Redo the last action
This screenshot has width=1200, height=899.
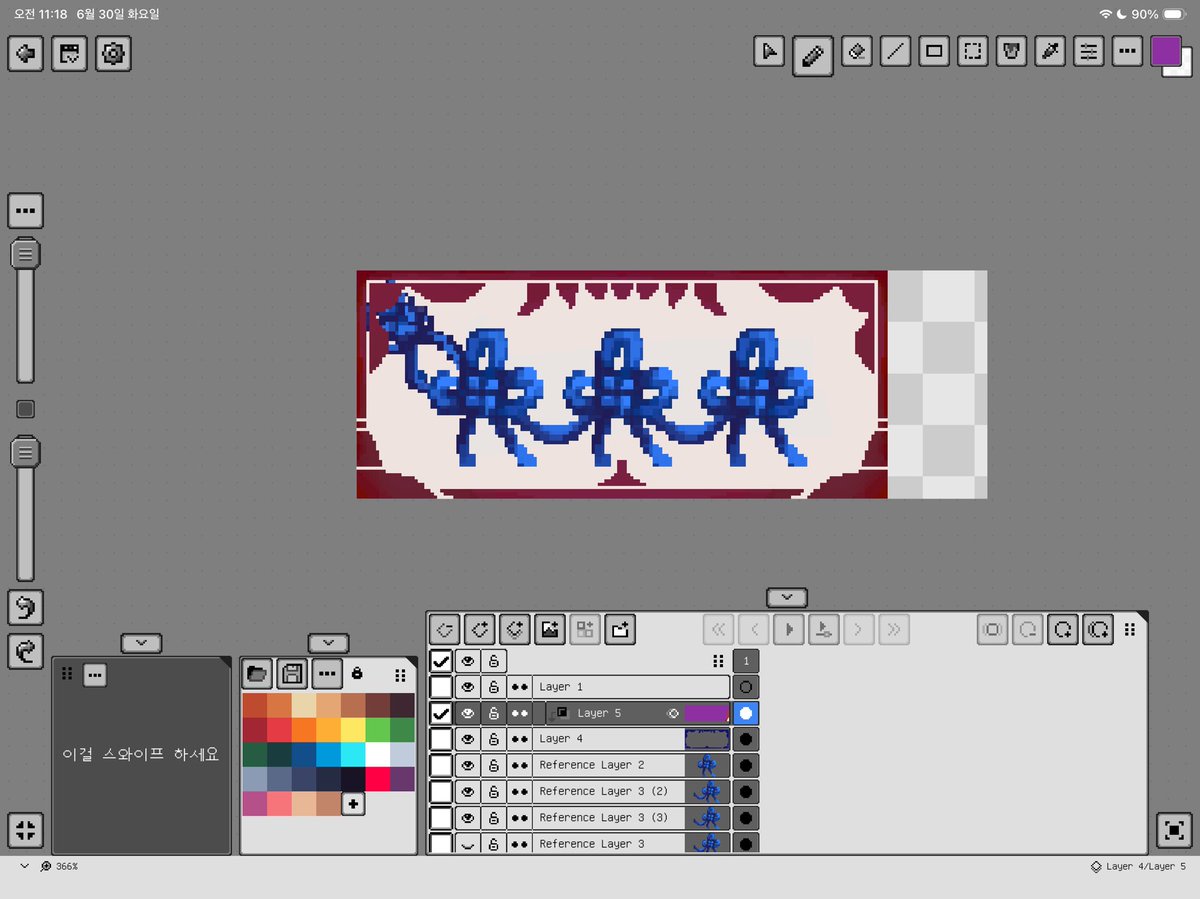(26, 652)
